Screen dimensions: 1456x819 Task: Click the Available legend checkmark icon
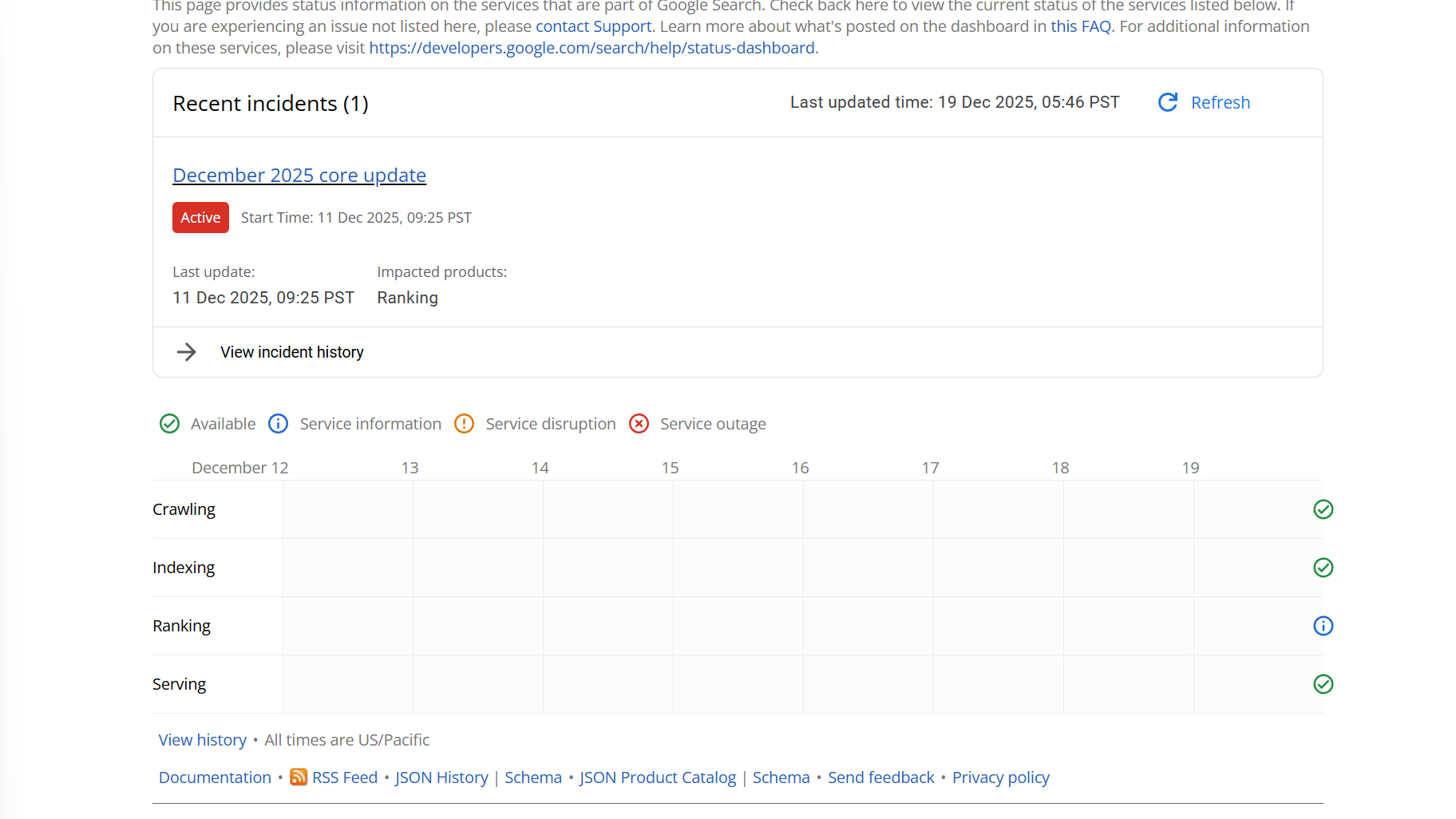(169, 424)
